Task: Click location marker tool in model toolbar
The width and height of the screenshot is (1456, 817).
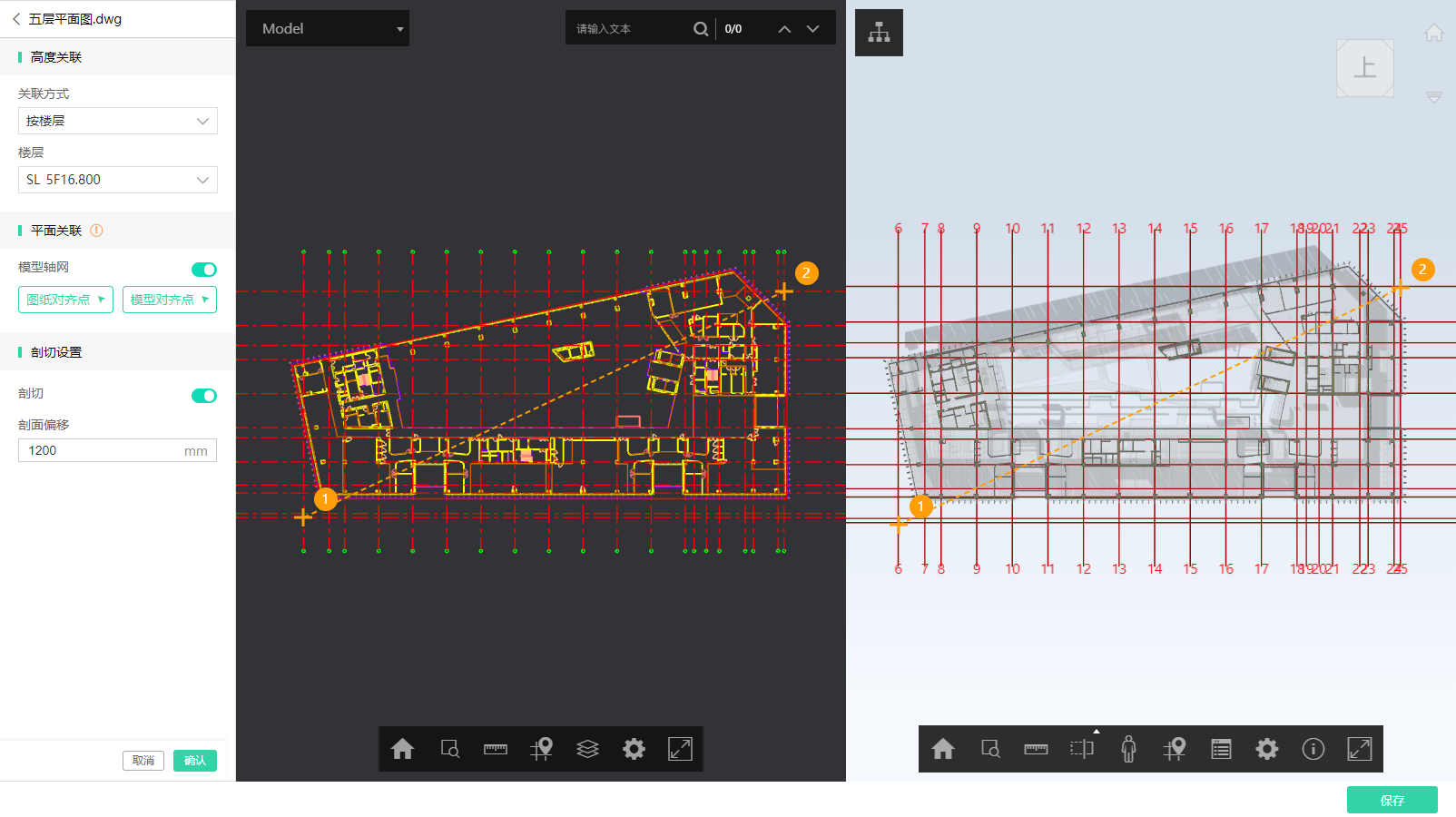Action: click(1175, 749)
